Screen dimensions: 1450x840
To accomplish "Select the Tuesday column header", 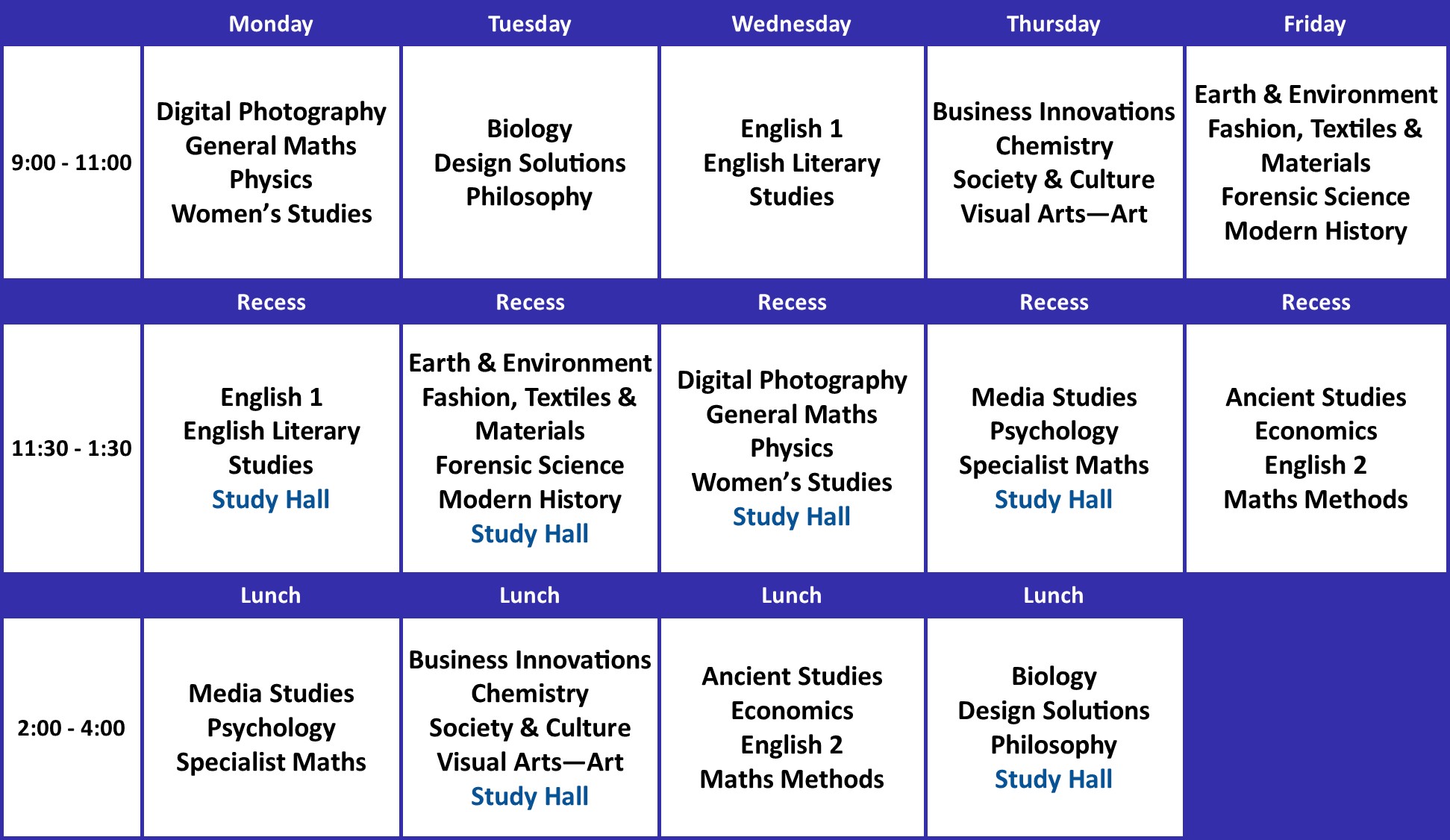I will click(x=529, y=24).
